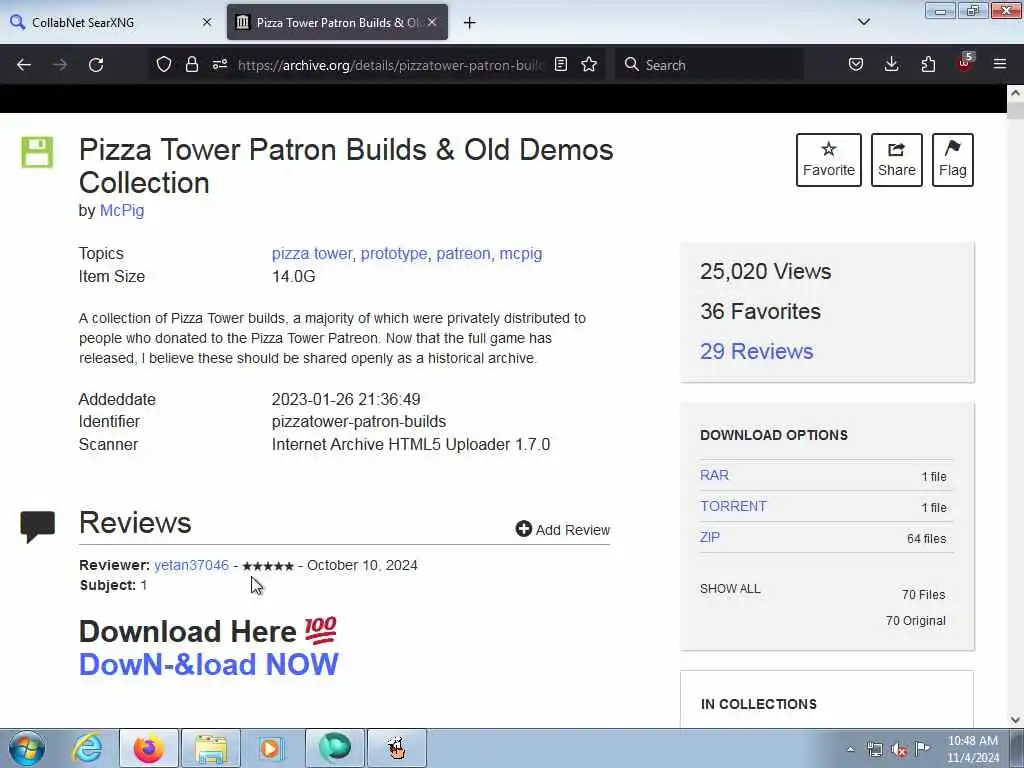Flag this archive item
The height and width of the screenshot is (768, 1024).
click(953, 160)
